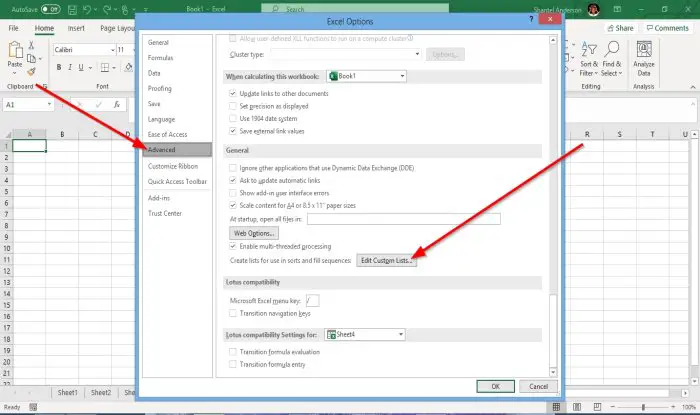Select Customize Ribbon in options sidebar
The width and height of the screenshot is (700, 415).
[173, 166]
